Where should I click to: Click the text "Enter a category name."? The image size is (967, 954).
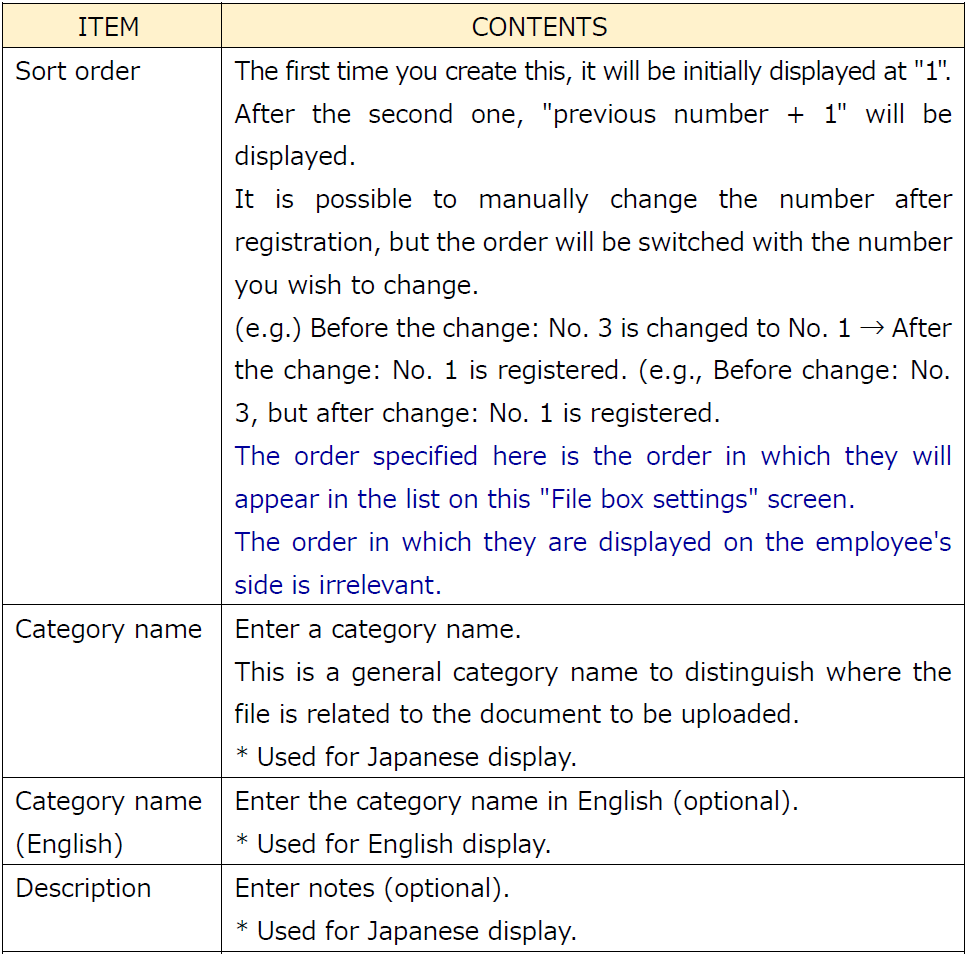378,629
